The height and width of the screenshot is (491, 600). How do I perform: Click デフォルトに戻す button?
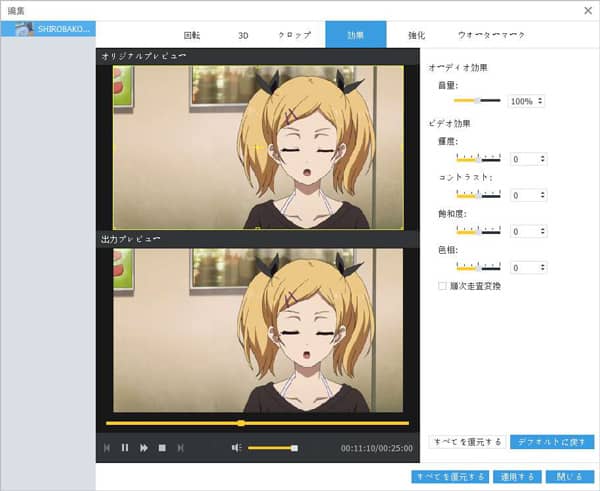[x=552, y=442]
